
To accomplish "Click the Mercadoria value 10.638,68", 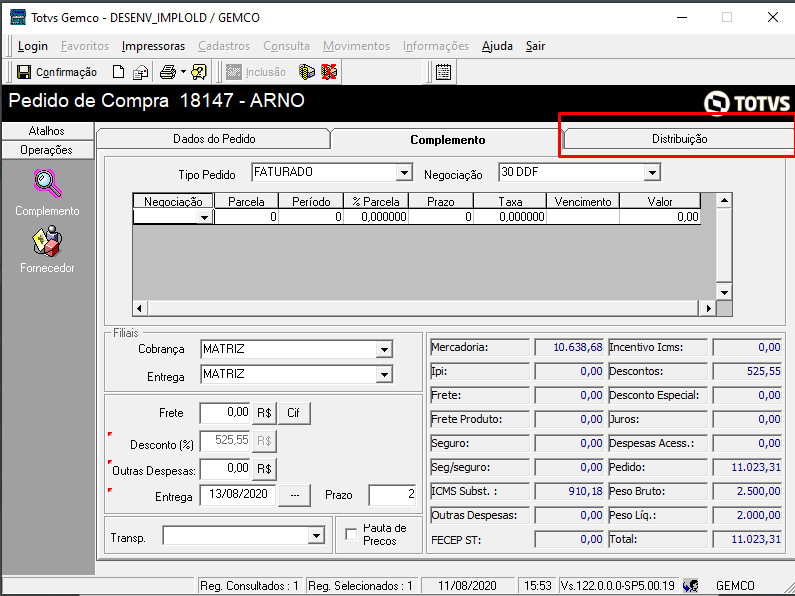I will (569, 348).
